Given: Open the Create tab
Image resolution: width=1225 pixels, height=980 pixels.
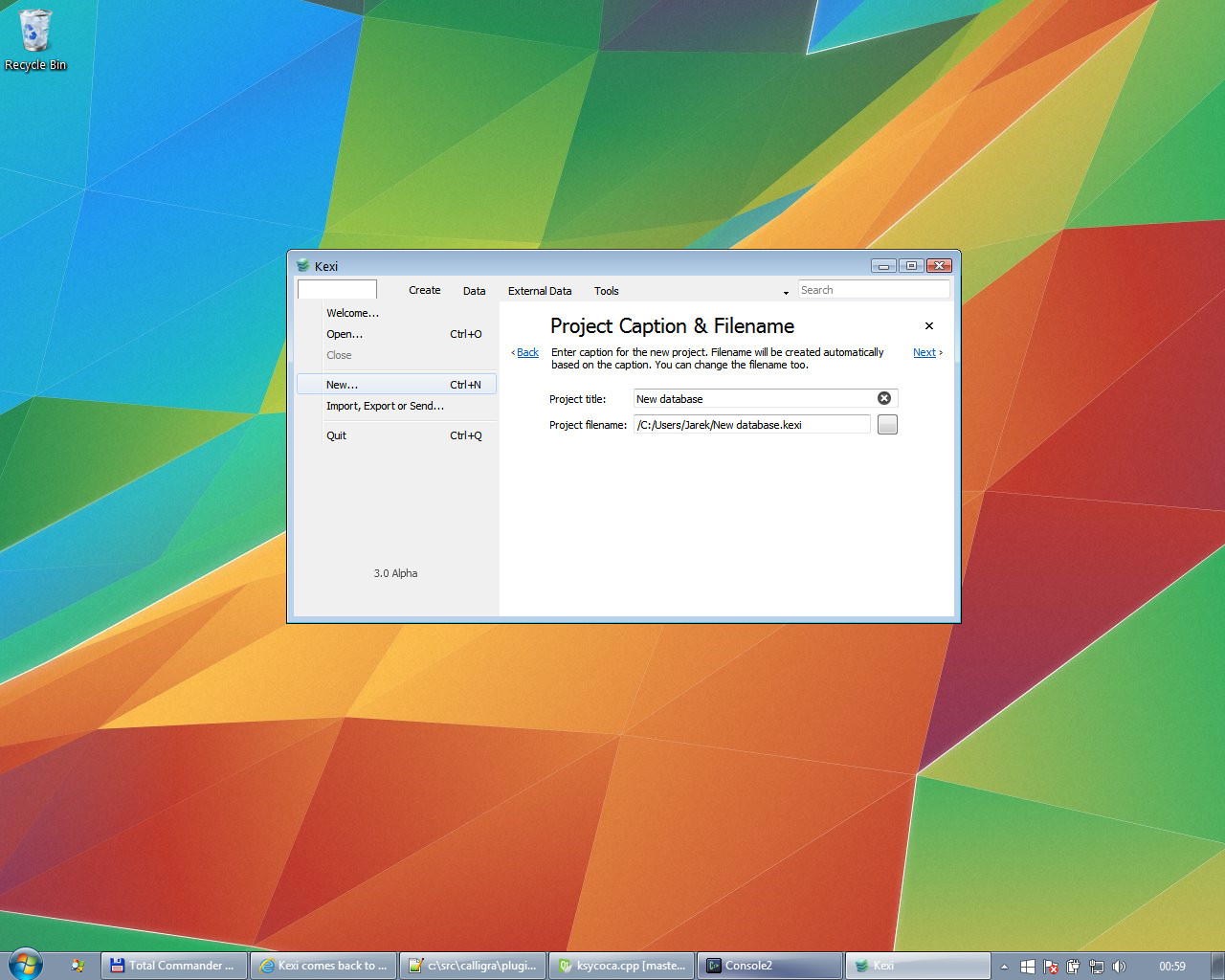Looking at the screenshot, I should click(x=424, y=291).
